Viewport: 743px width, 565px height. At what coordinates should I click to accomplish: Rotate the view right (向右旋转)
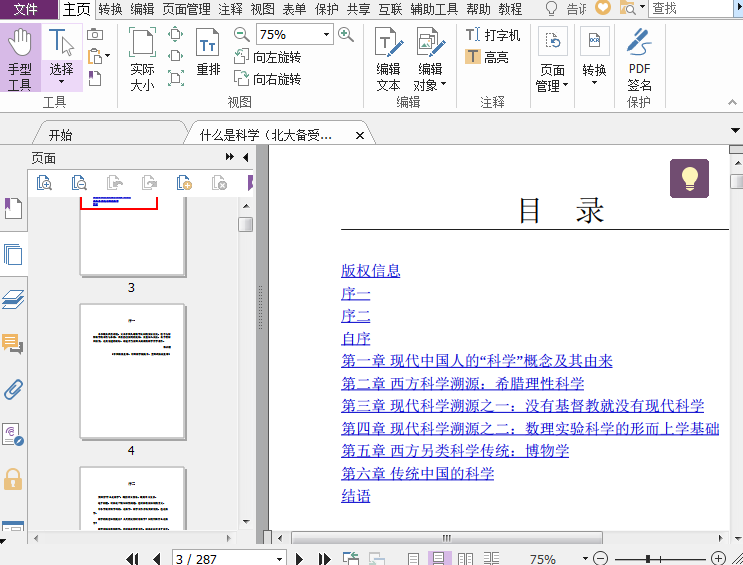(267, 79)
